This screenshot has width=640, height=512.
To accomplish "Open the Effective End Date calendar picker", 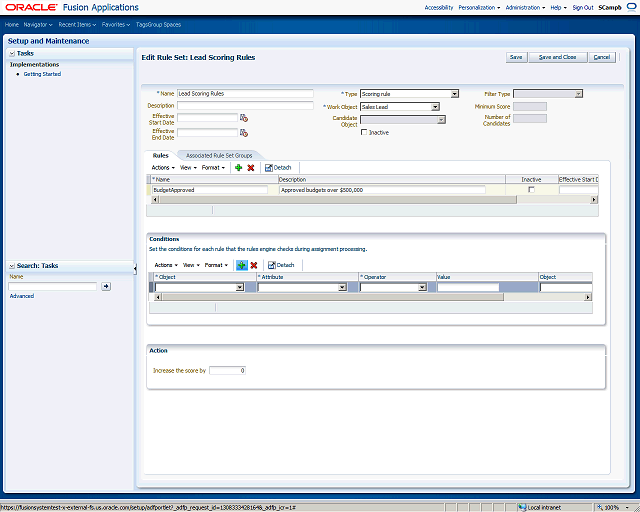I will pyautogui.click(x=244, y=133).
